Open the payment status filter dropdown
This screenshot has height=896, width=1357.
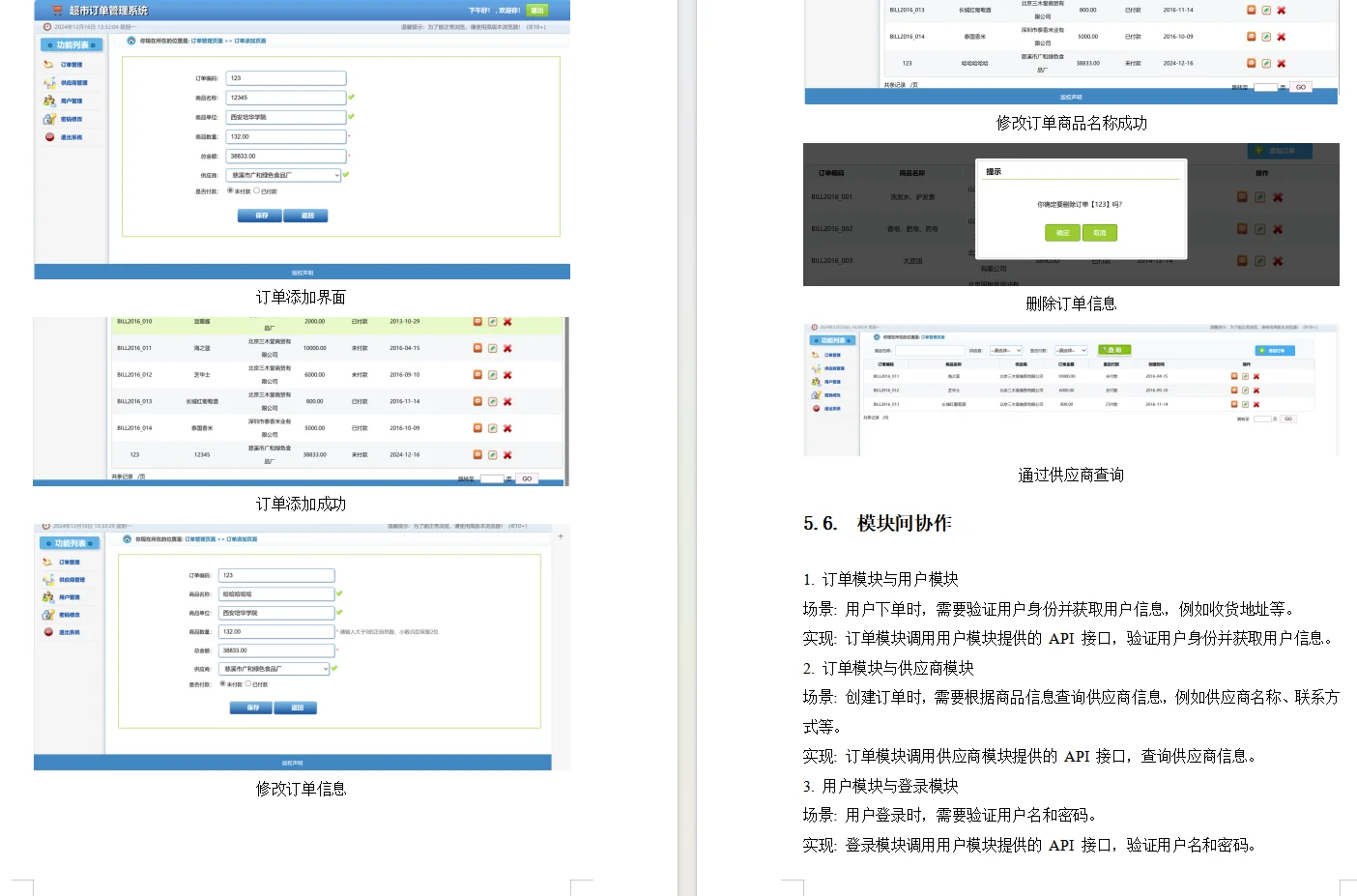coord(1070,350)
